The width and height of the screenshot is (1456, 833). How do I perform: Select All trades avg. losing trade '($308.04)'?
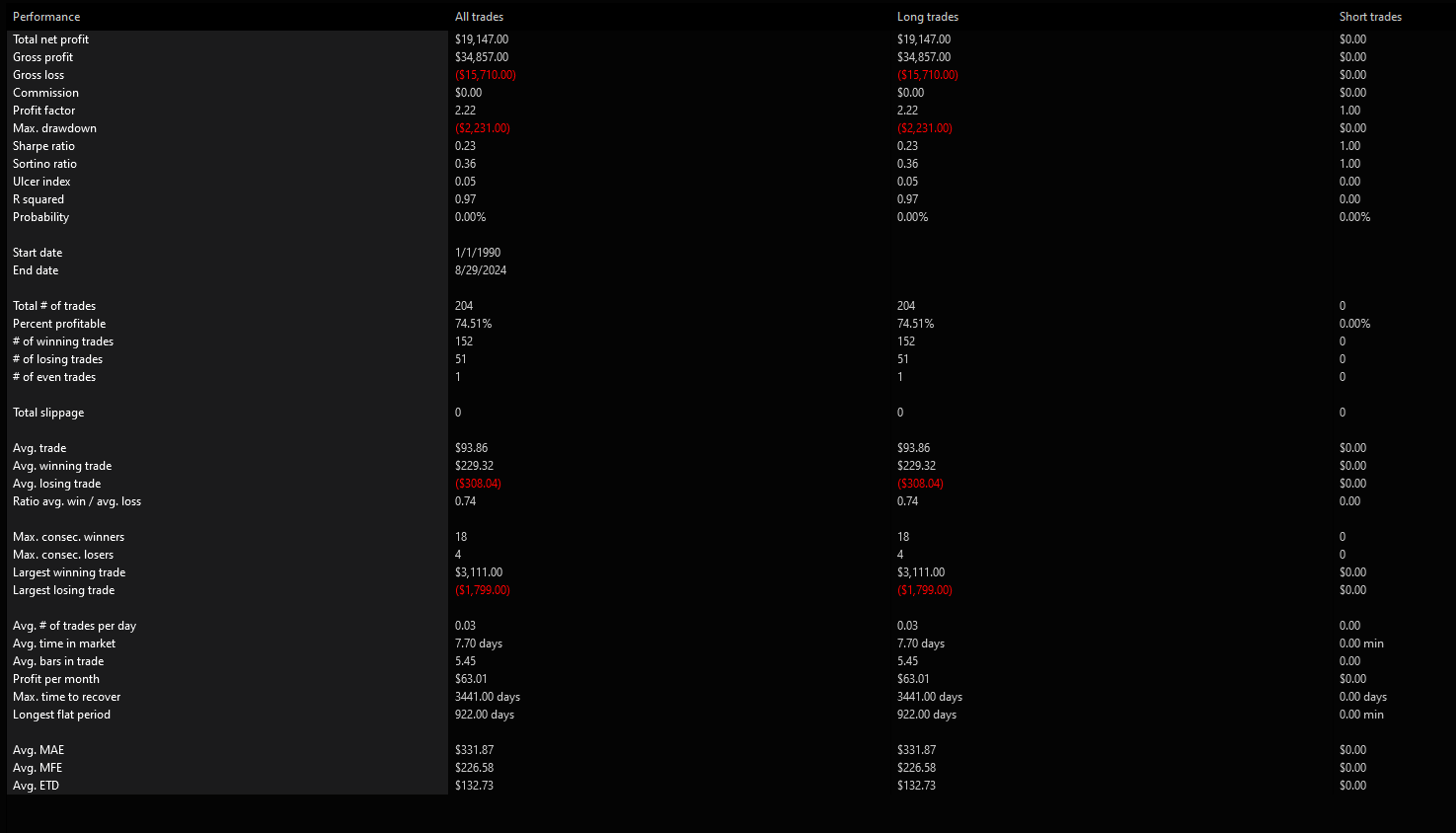click(x=479, y=484)
